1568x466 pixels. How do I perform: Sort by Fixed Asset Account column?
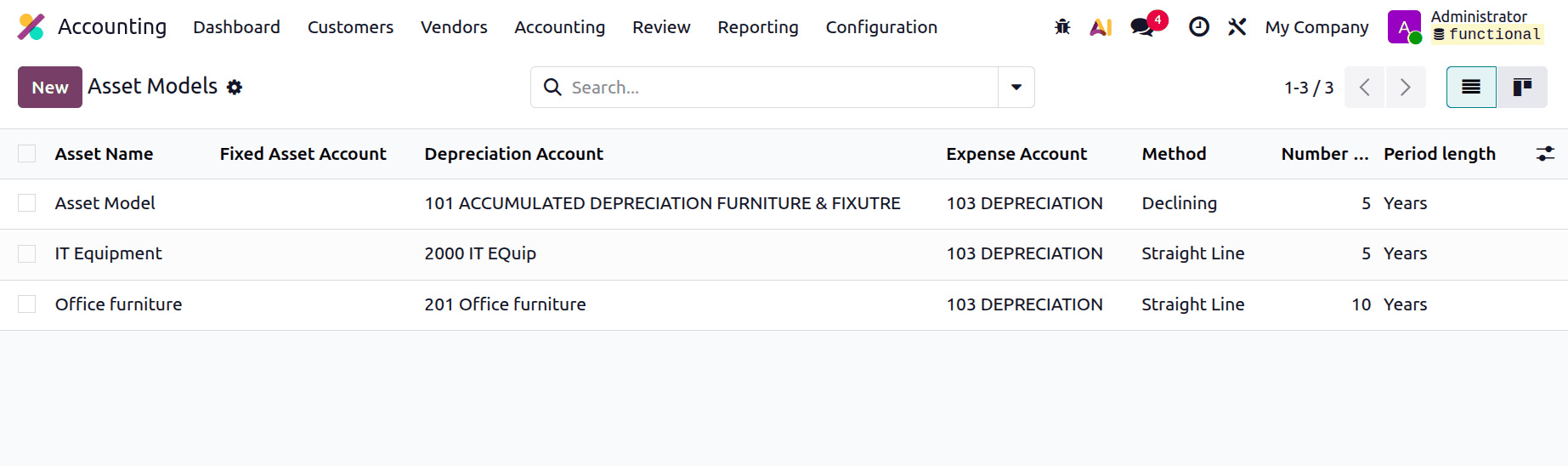(303, 154)
